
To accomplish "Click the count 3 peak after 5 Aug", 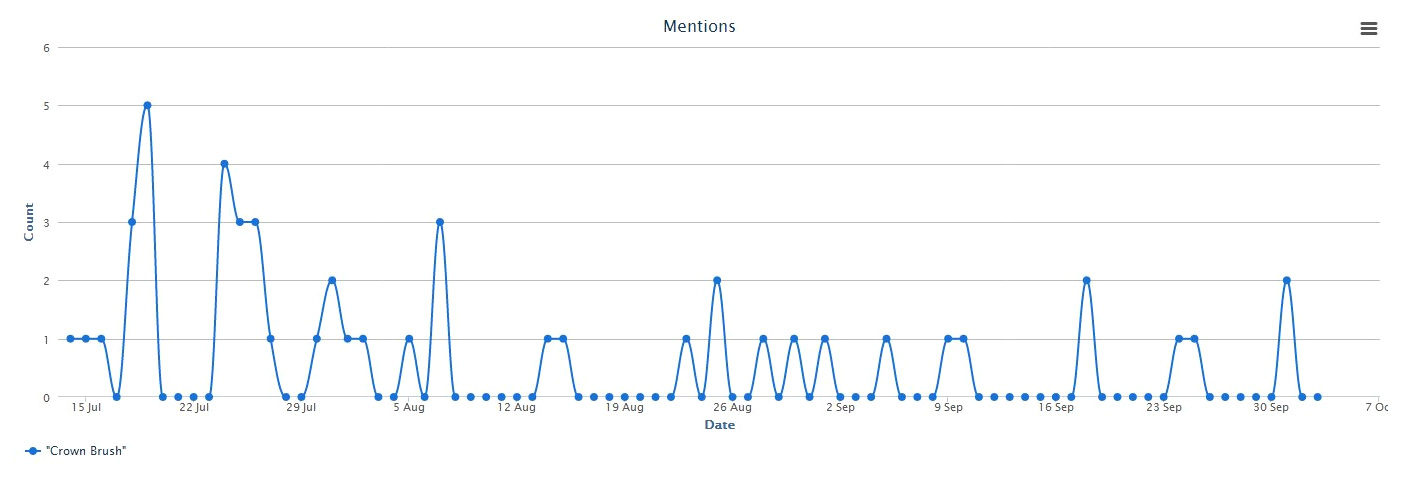I will click(440, 222).
